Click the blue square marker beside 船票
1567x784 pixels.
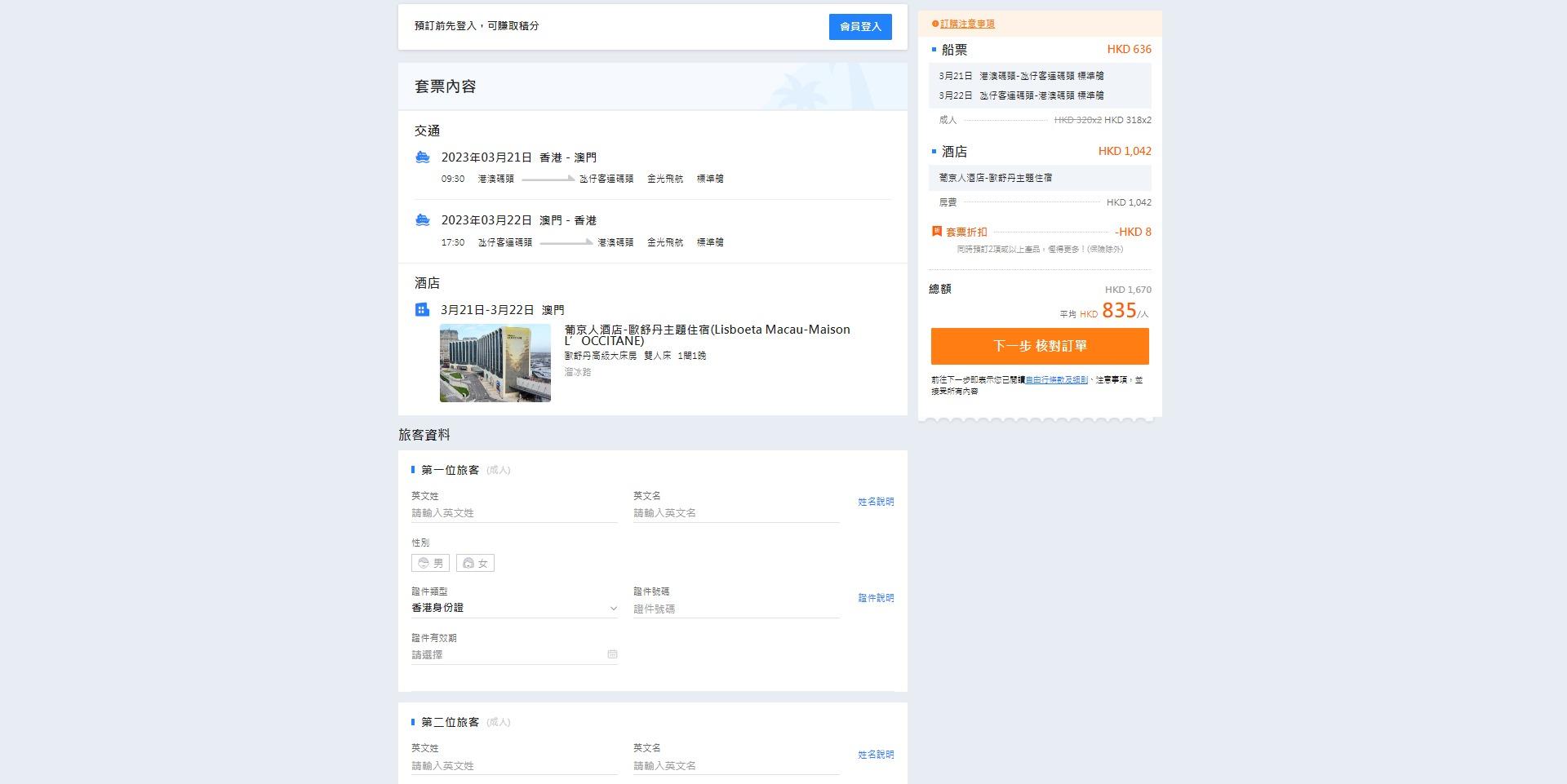(x=936, y=49)
